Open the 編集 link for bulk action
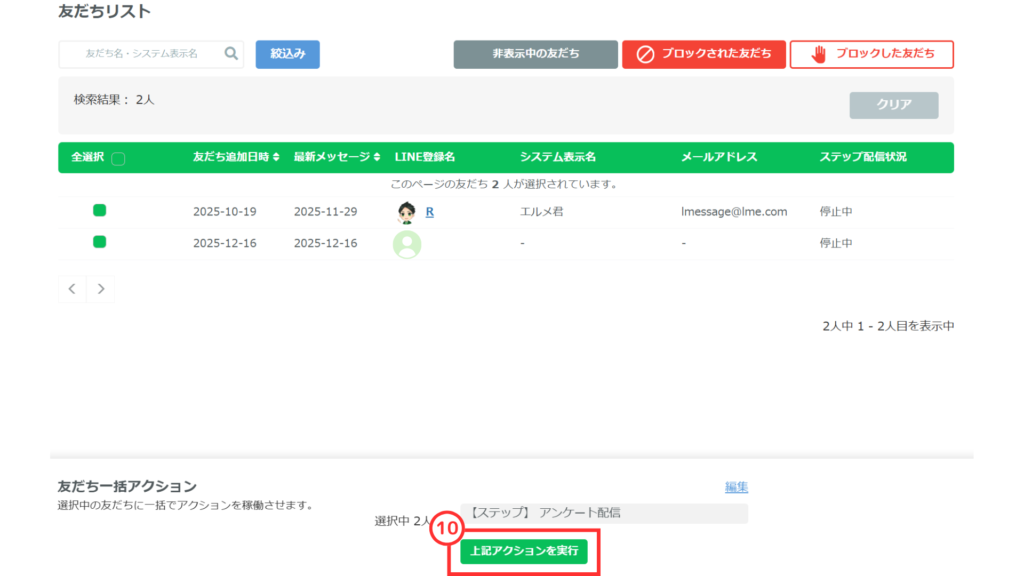Screen dimensions: 1024x576 click(x=736, y=487)
